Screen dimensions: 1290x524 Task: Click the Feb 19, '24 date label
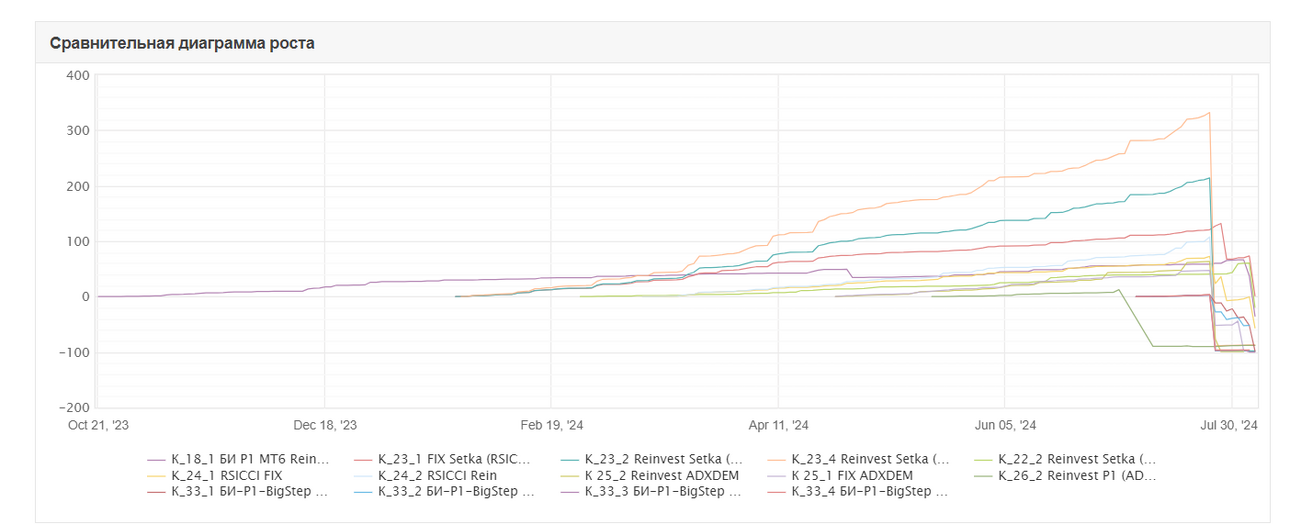[551, 424]
